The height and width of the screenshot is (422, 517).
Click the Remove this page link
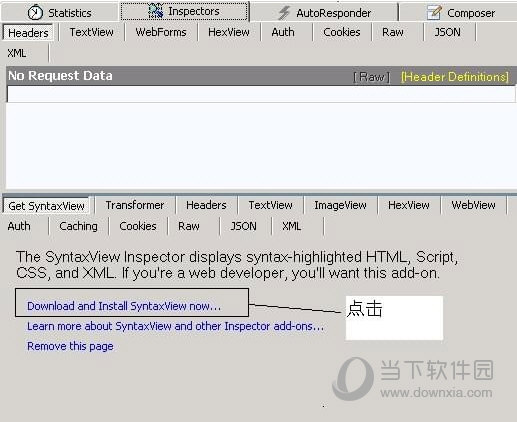[70, 346]
